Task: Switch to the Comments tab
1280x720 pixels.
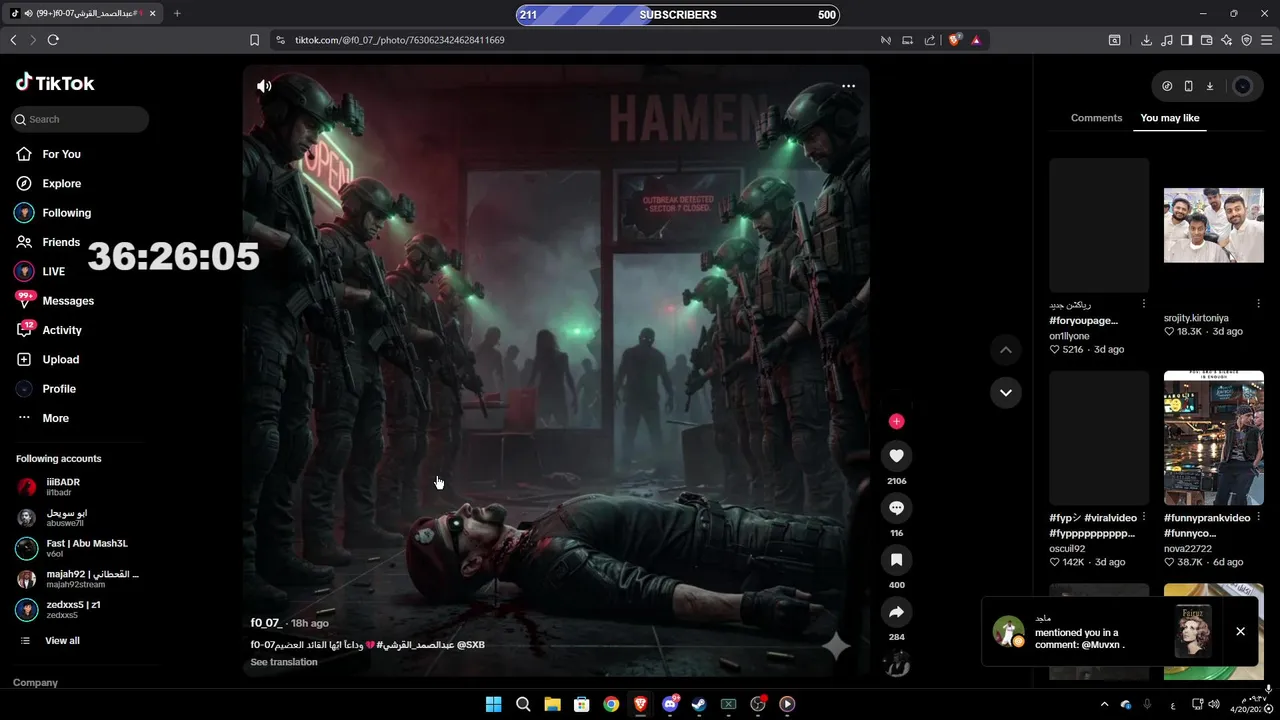Action: [x=1096, y=118]
